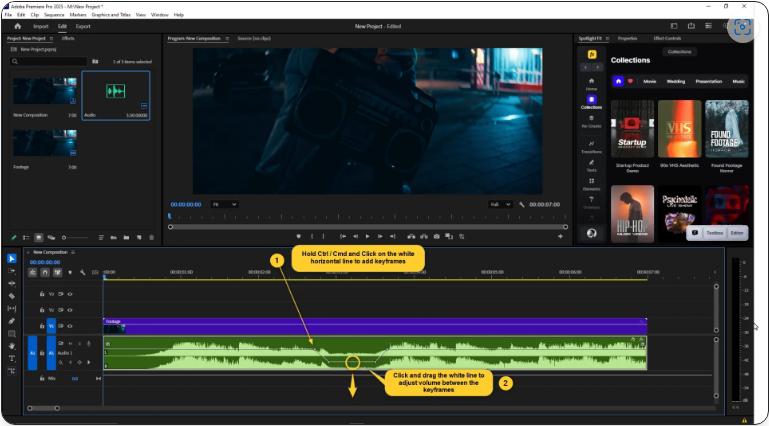This screenshot has width=769, height=426.
Task: Click the Lift button
Action: (x=411, y=236)
